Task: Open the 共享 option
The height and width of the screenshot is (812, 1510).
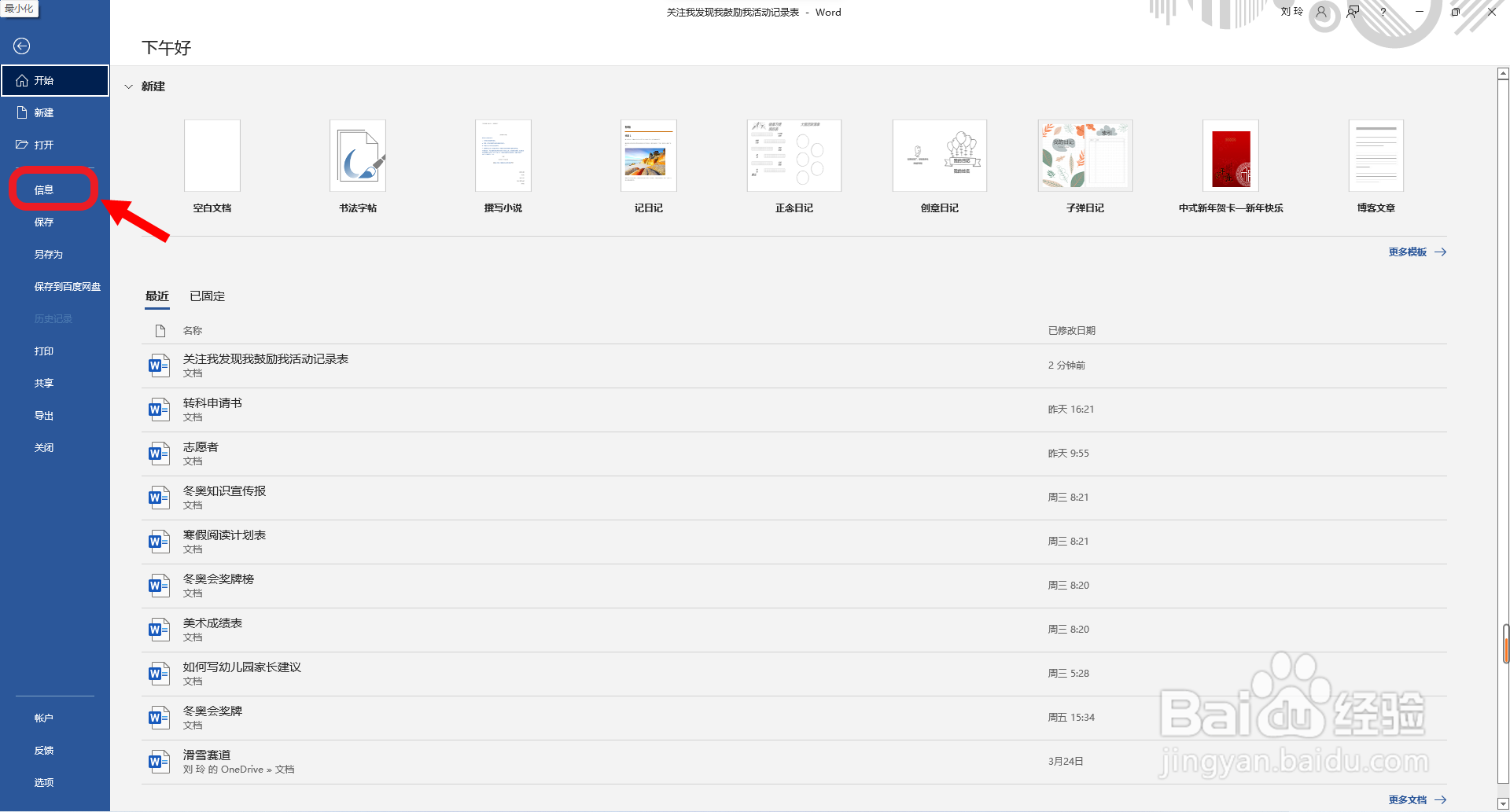Action: point(55,383)
